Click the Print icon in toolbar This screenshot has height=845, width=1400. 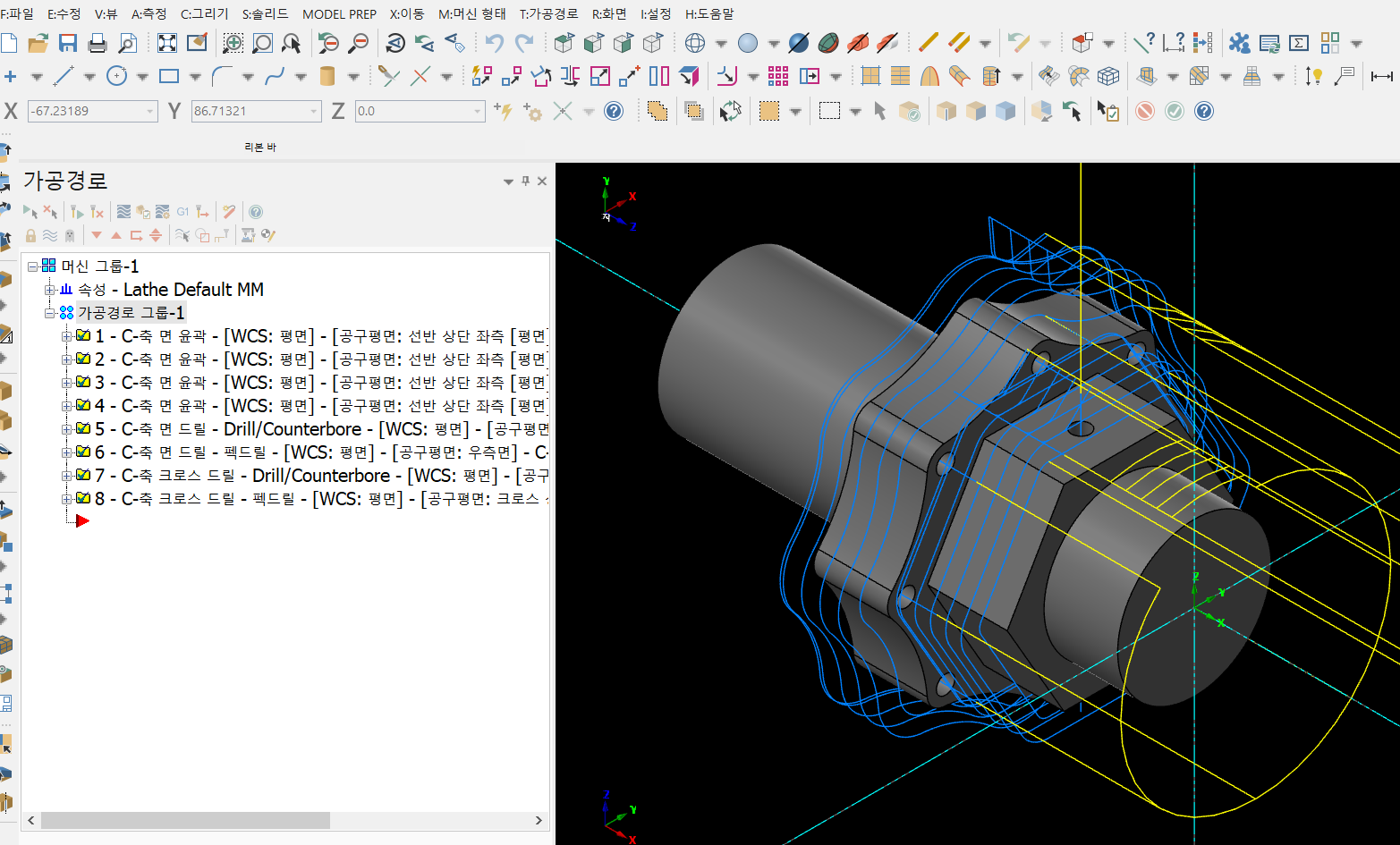click(x=98, y=43)
